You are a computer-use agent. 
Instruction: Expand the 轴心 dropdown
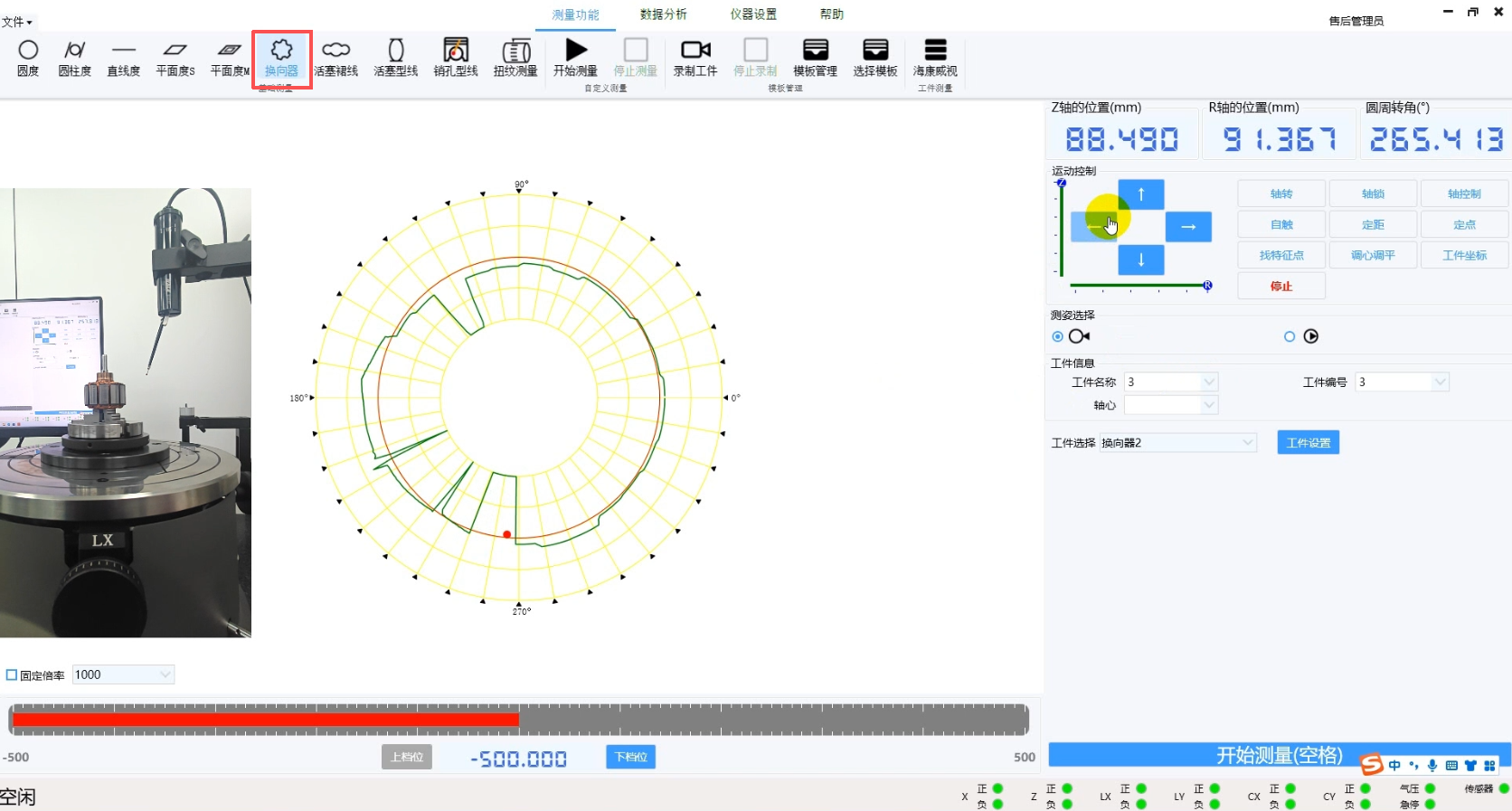pyautogui.click(x=1209, y=405)
